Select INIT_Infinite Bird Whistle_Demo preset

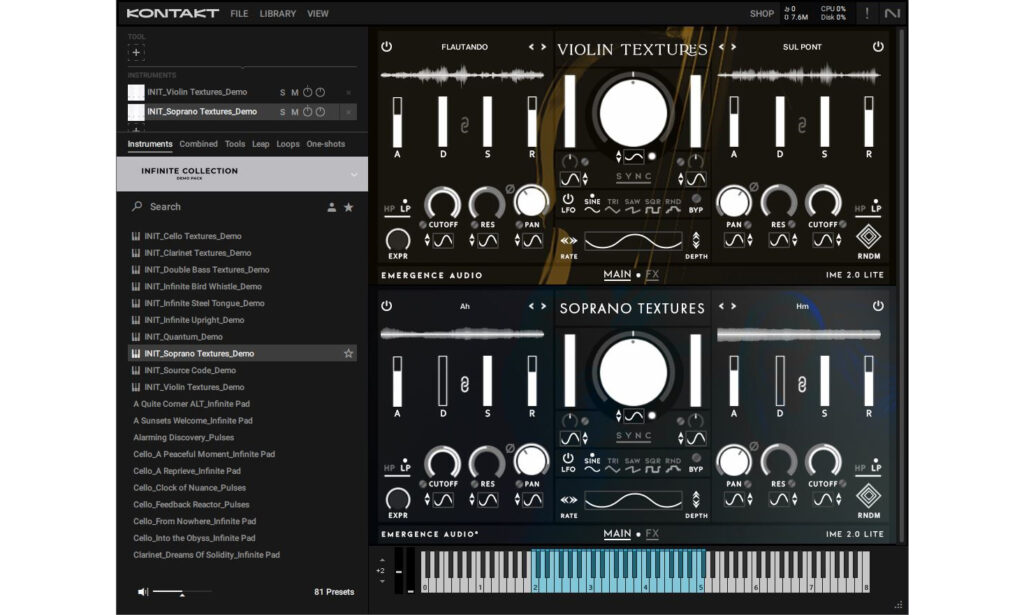pos(202,287)
